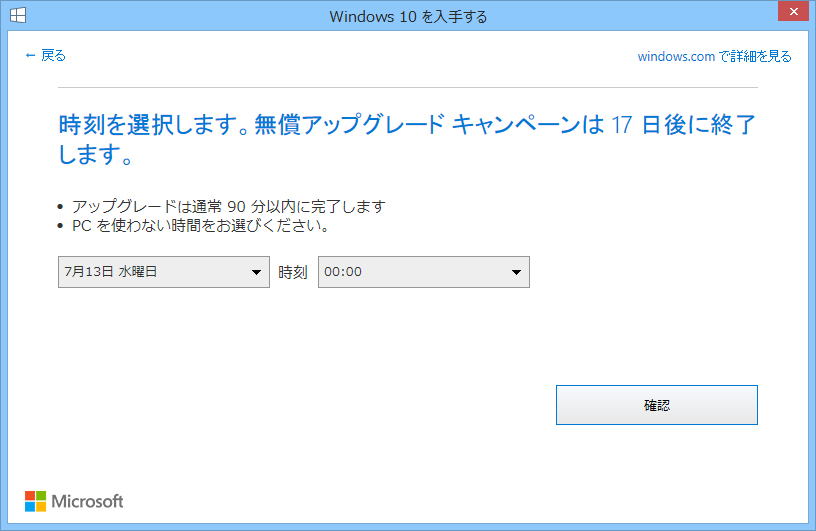Go back using the 戻る link

tap(45, 55)
